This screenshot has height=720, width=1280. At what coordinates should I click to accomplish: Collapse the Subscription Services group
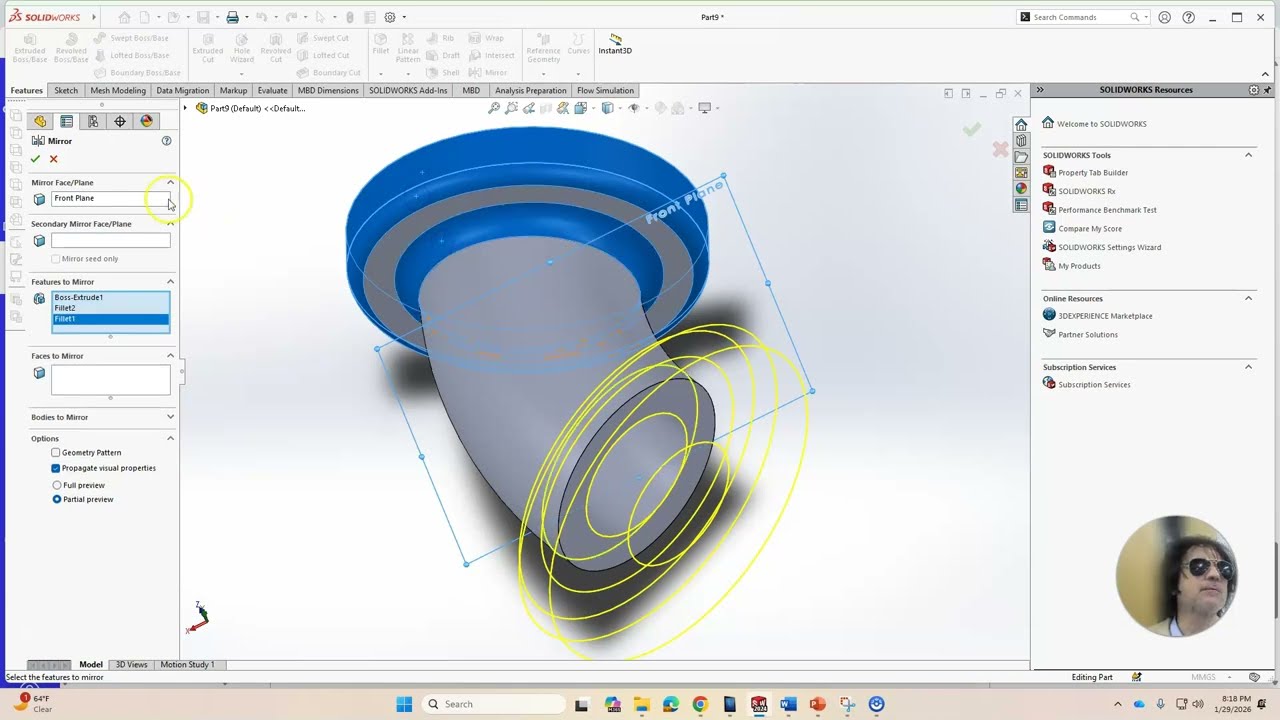point(1248,367)
